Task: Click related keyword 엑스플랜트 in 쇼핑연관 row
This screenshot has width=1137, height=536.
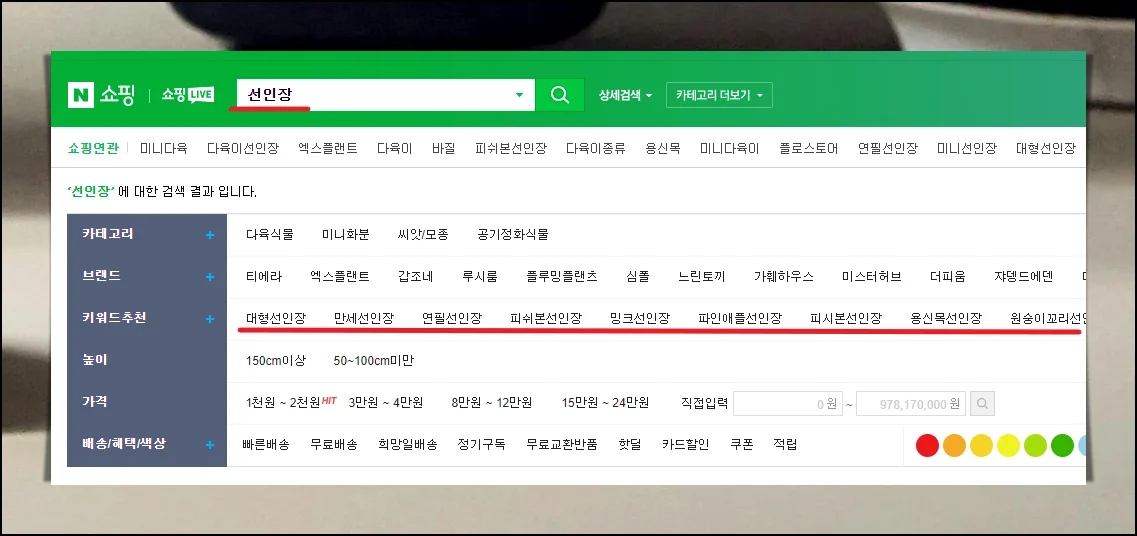Action: (328, 149)
